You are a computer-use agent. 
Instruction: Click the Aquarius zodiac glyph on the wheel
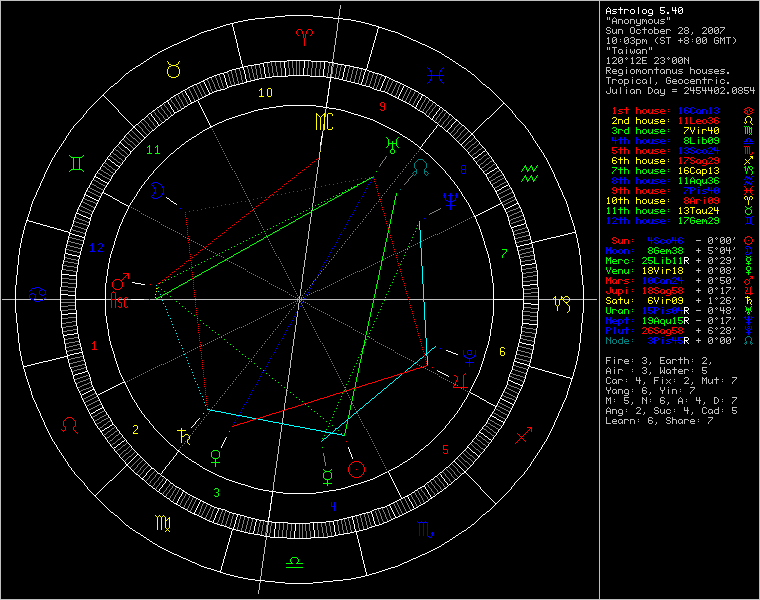(x=529, y=173)
